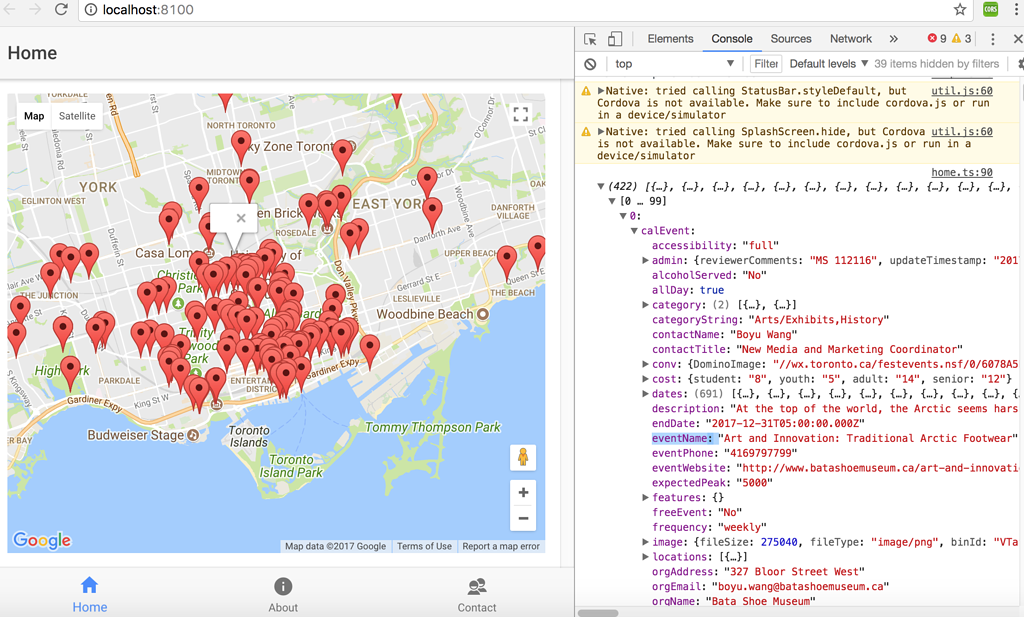Click the red error count badge
Screen dimensions: 1024x617
click(937, 39)
